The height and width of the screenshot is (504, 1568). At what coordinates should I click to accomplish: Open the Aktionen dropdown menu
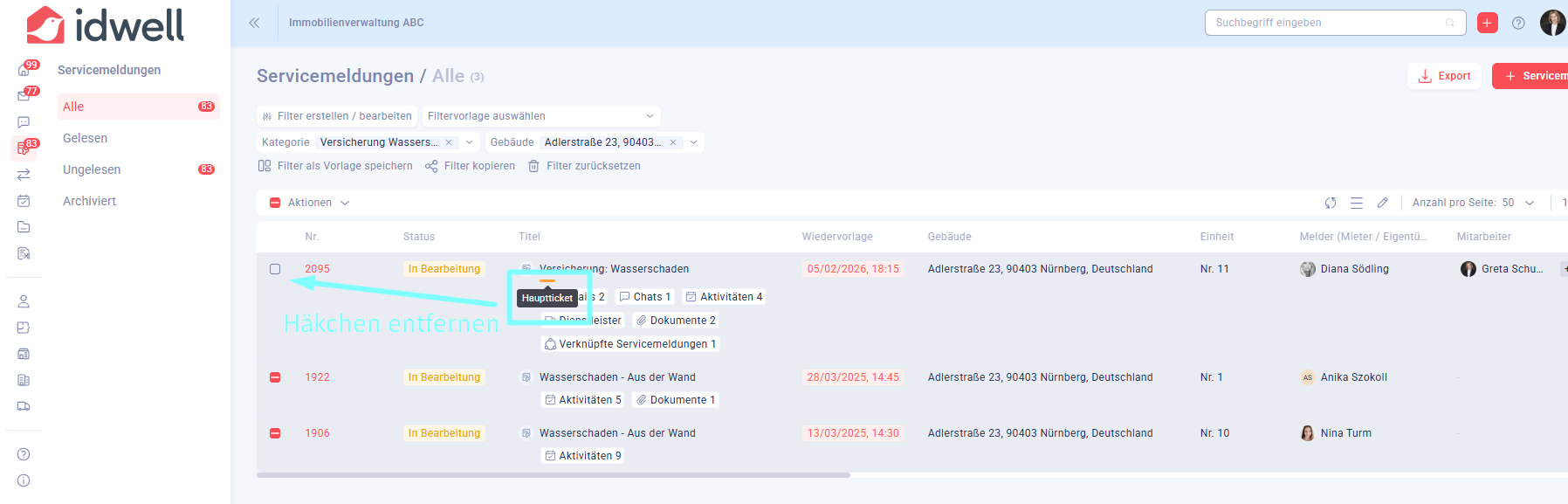[319, 203]
